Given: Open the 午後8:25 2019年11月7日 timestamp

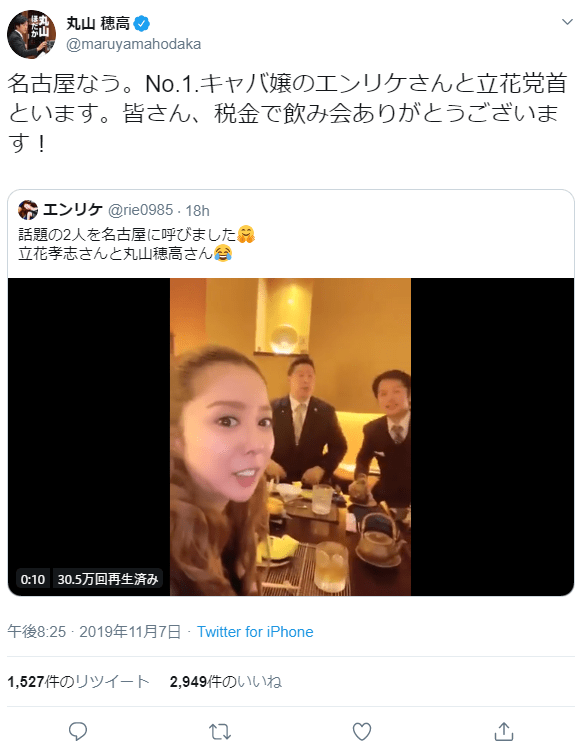Looking at the screenshot, I should tap(94, 632).
